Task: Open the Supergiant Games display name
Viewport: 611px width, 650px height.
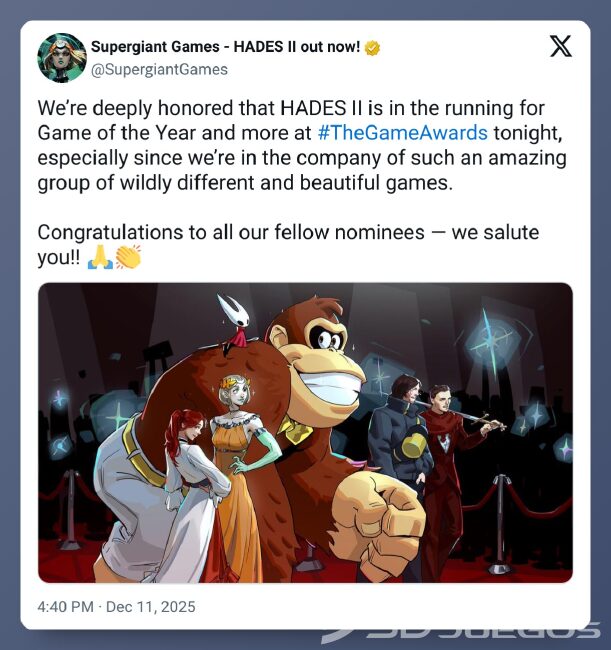Action: 225,47
